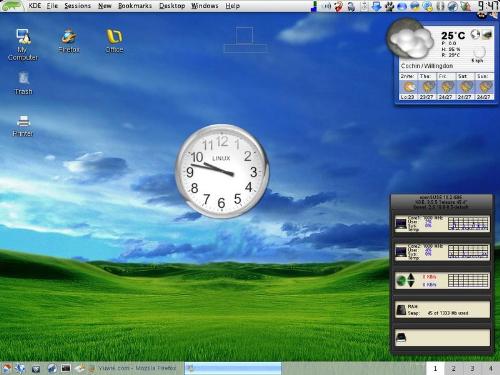Open the Bookmarks menu

(135, 6)
